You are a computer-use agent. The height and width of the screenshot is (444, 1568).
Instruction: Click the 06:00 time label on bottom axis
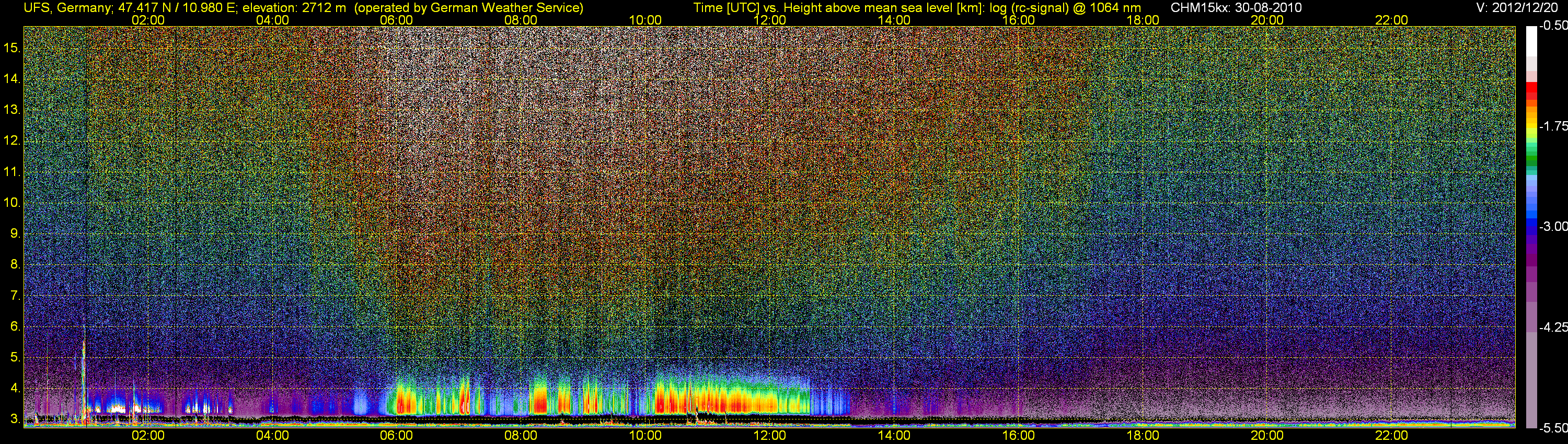click(x=396, y=436)
